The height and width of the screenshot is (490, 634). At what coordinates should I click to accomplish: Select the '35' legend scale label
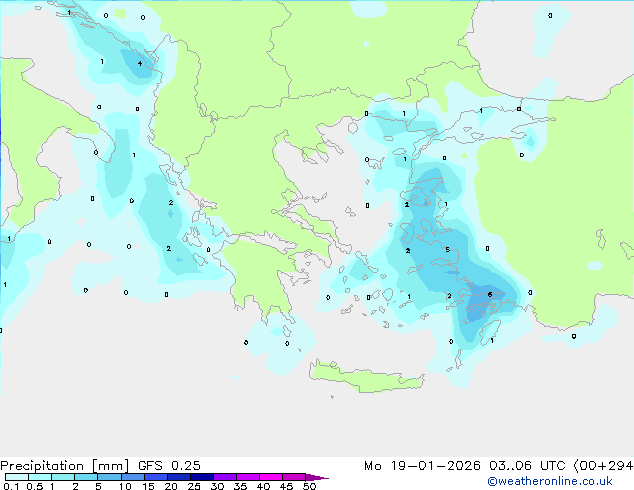point(240,486)
